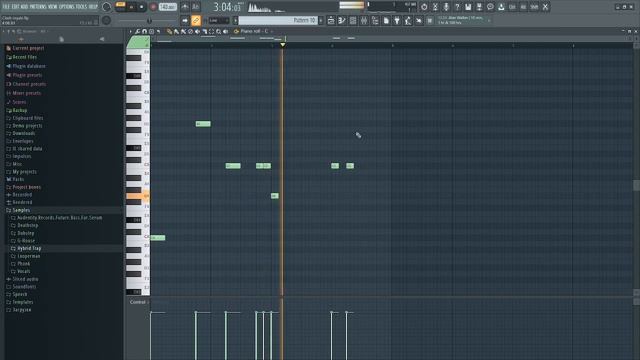
Task: Select the dashed-rectangle select tool in piano roll
Action: coord(211,31)
